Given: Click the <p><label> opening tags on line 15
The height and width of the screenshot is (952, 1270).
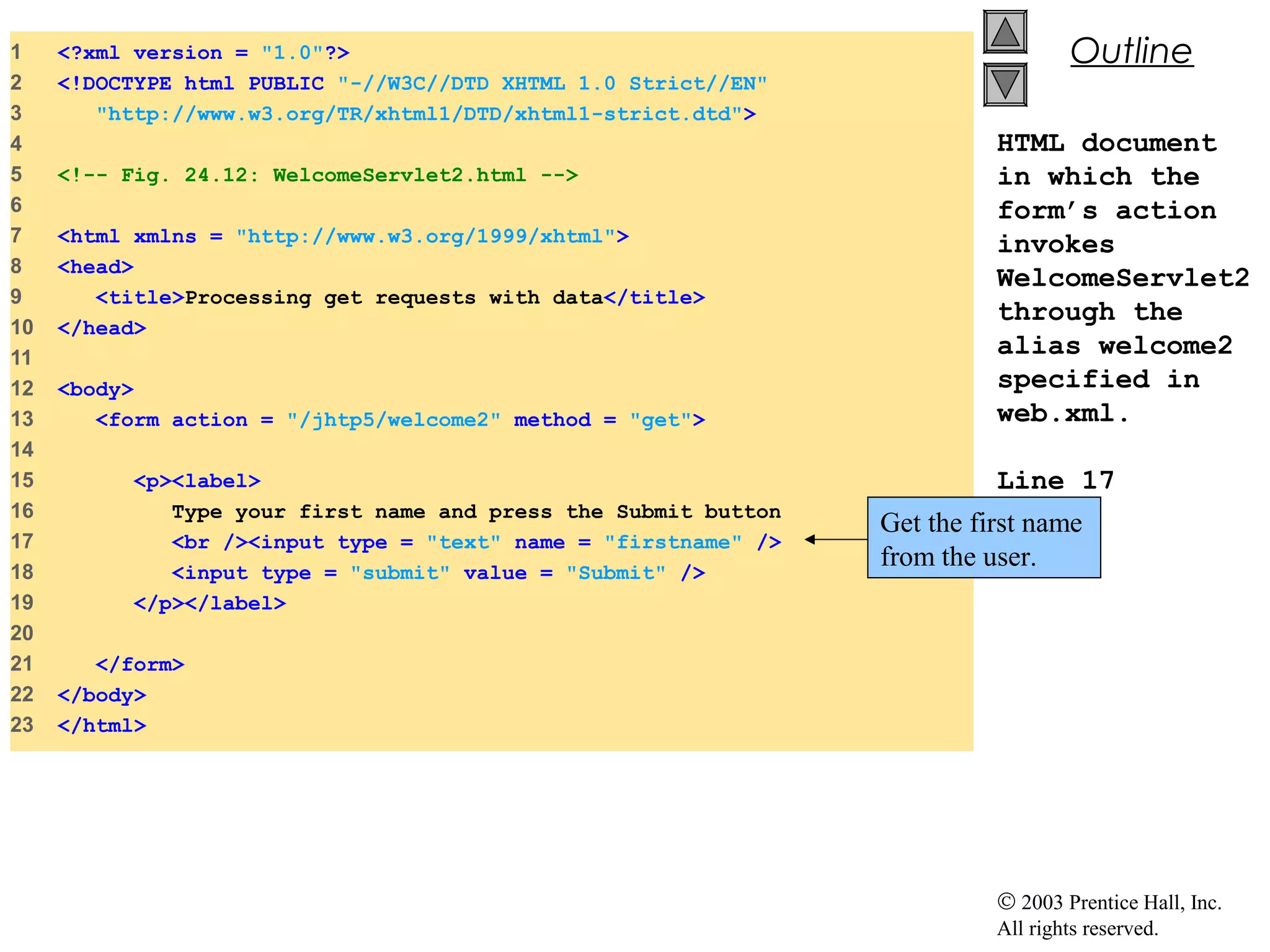Looking at the screenshot, I should click(197, 481).
